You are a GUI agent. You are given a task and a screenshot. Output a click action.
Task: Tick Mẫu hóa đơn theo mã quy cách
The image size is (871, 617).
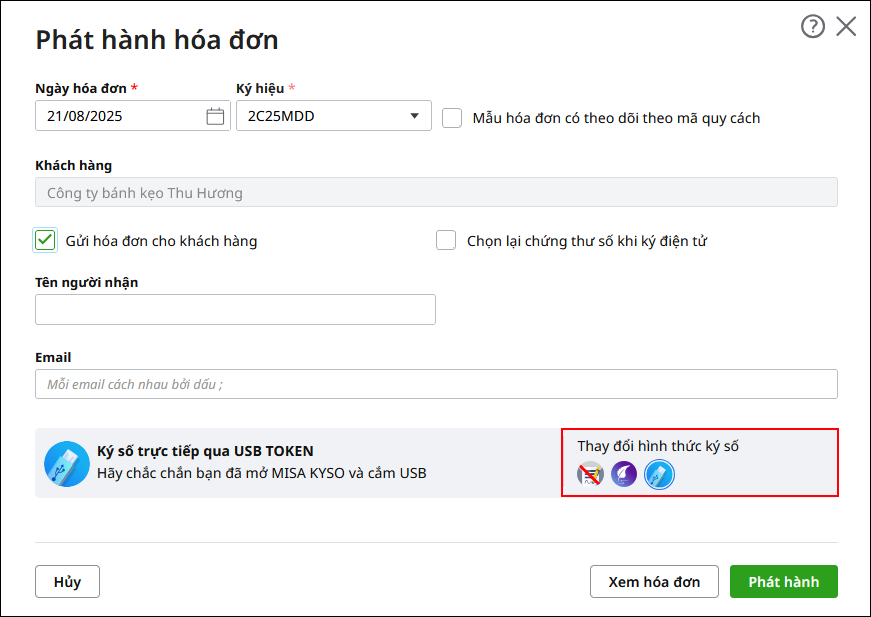click(452, 118)
